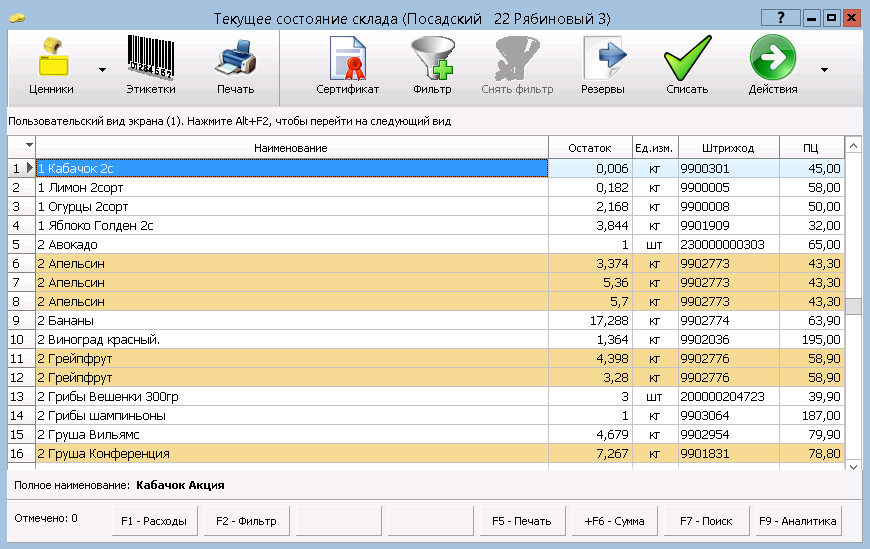Expand the Действия dropdown arrow

(x=825, y=70)
